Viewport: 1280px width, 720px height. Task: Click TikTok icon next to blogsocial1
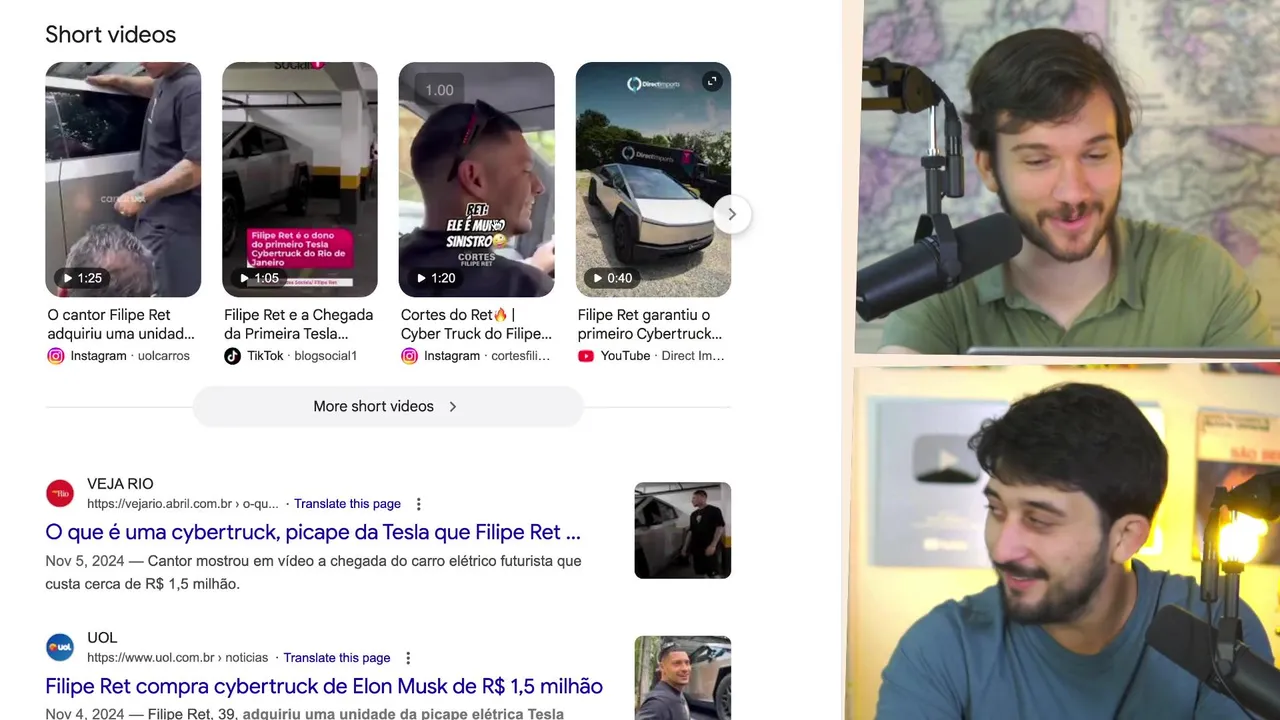coord(233,356)
